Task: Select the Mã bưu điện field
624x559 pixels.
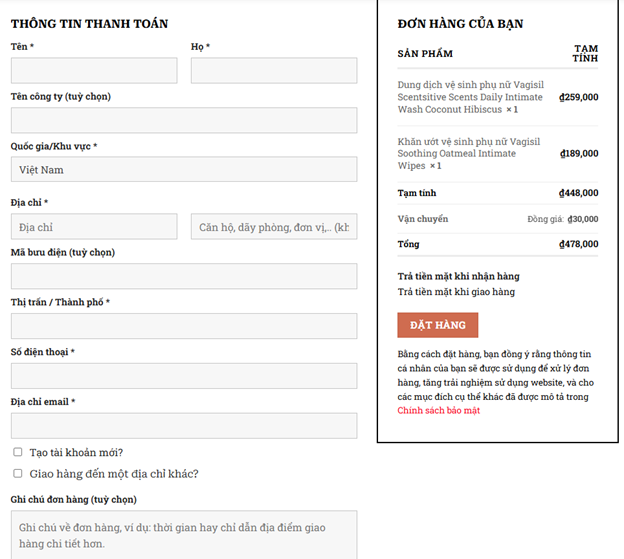Action: [184, 277]
